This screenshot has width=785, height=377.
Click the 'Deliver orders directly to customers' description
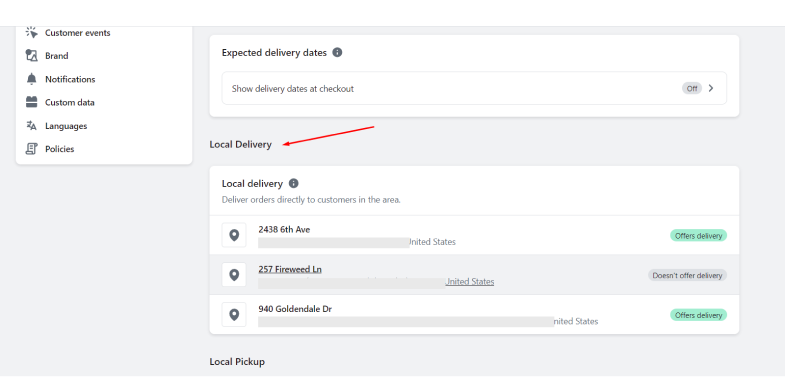tap(311, 200)
